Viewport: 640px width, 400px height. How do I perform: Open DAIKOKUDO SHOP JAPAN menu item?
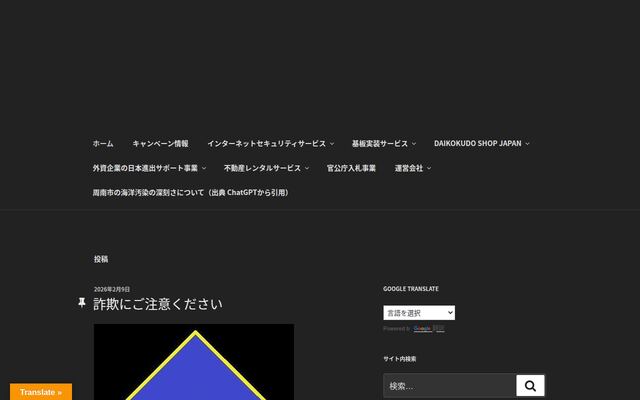(478, 144)
